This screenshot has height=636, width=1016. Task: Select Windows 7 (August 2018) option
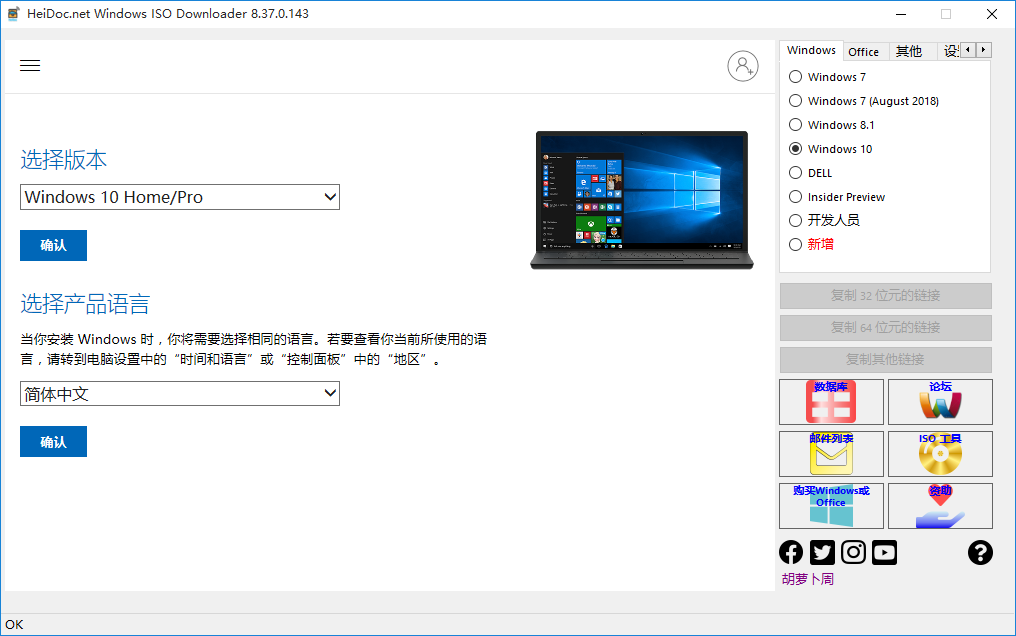coord(864,101)
